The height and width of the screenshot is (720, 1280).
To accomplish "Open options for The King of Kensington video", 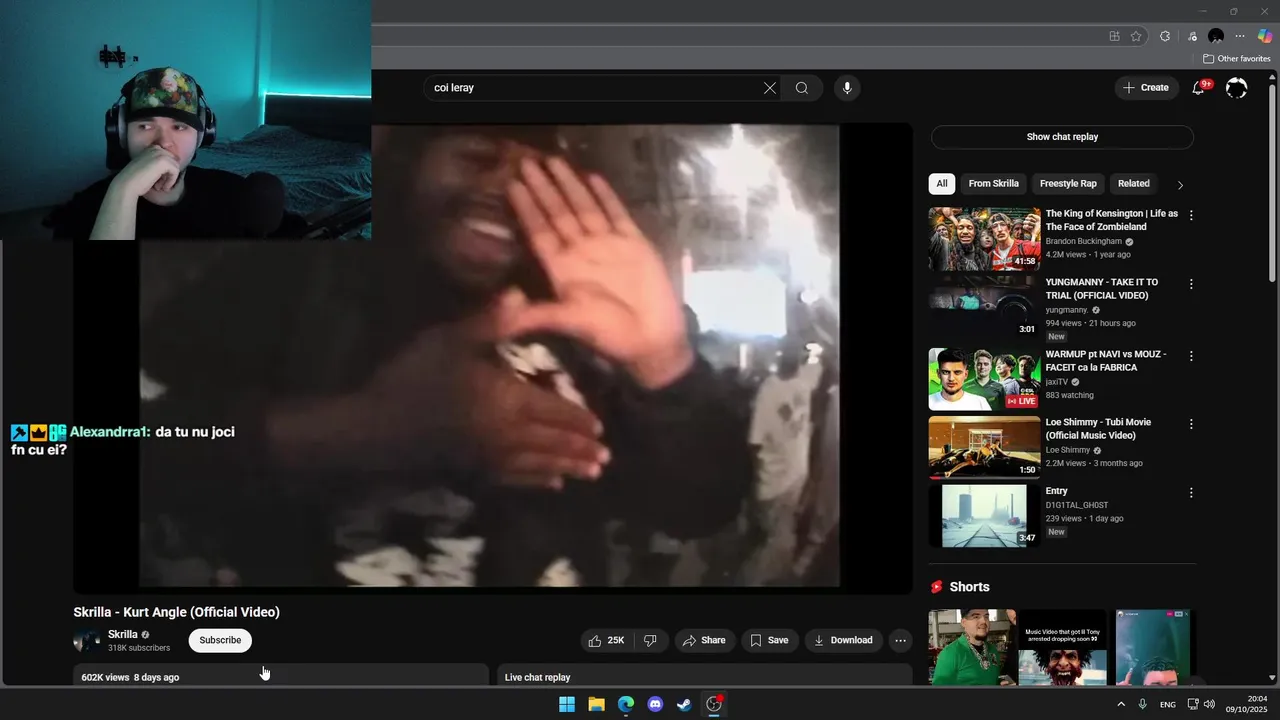I will (x=1191, y=215).
